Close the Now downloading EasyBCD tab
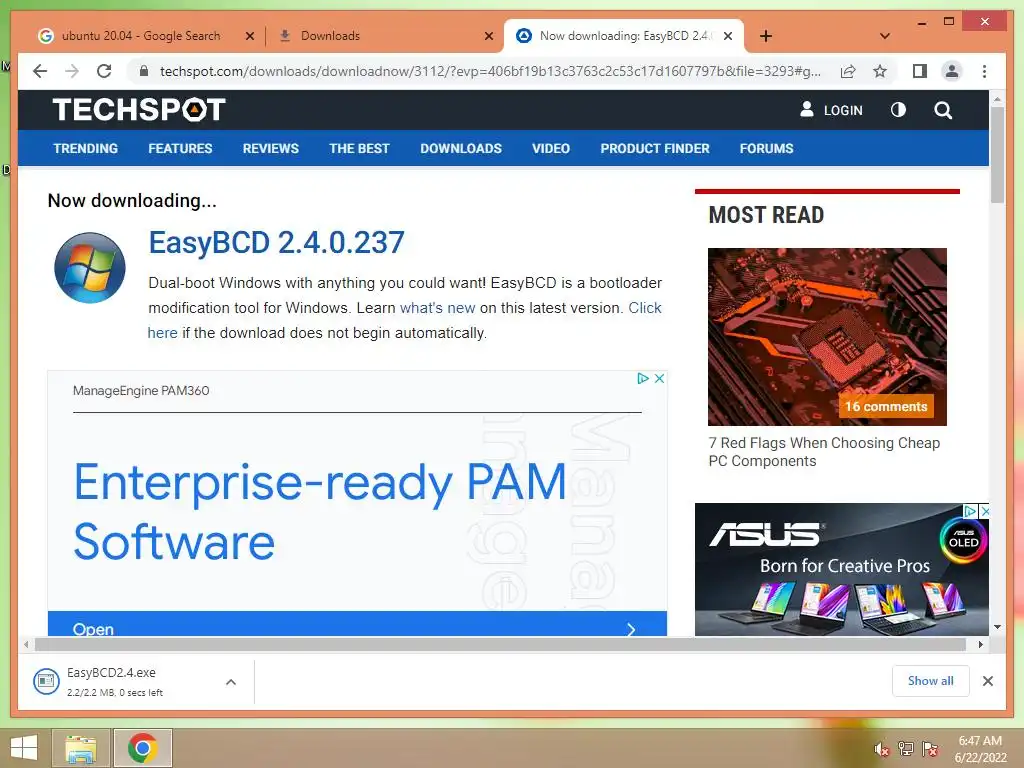Image resolution: width=1024 pixels, height=768 pixels. (728, 36)
